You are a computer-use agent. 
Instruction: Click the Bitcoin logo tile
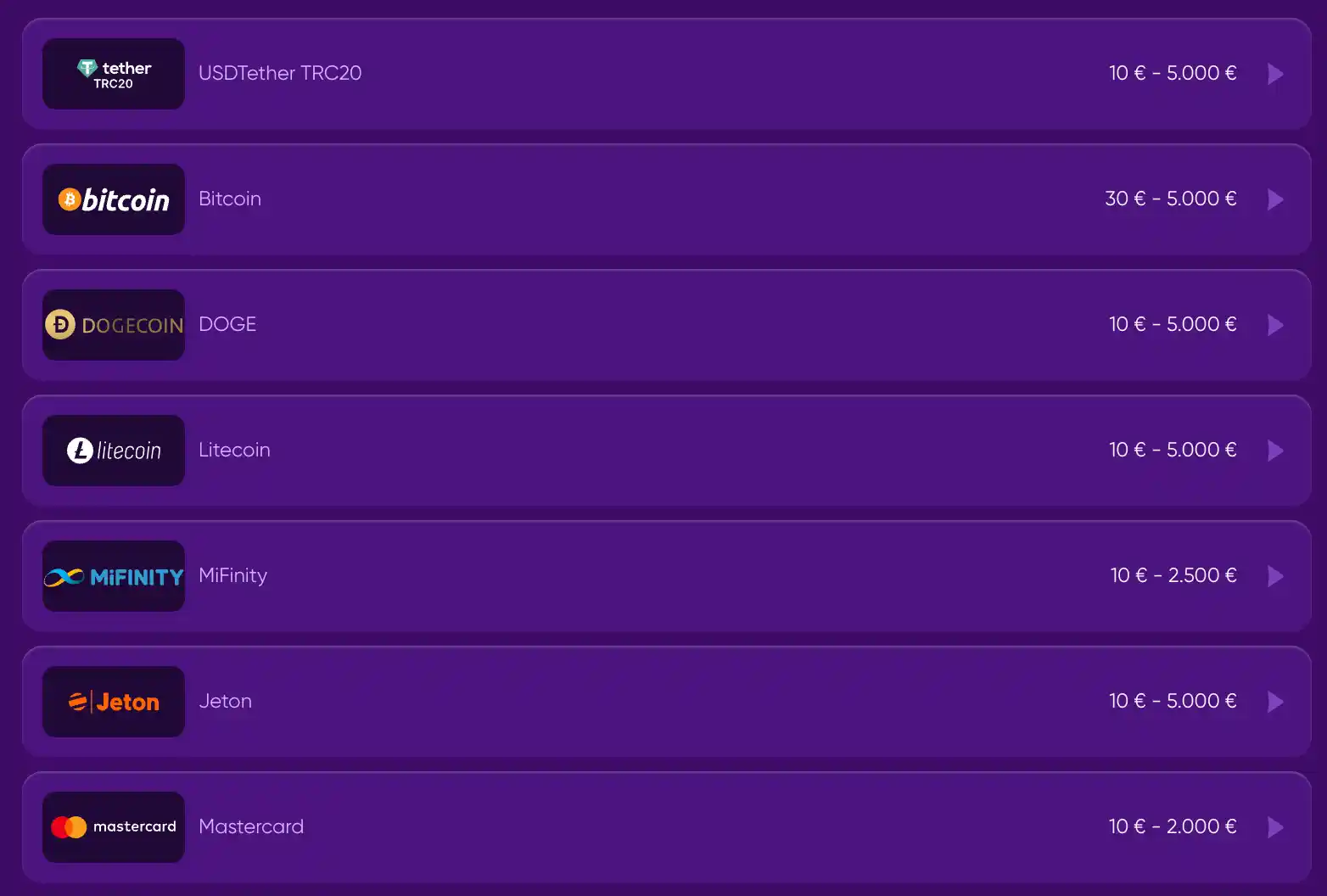[114, 199]
